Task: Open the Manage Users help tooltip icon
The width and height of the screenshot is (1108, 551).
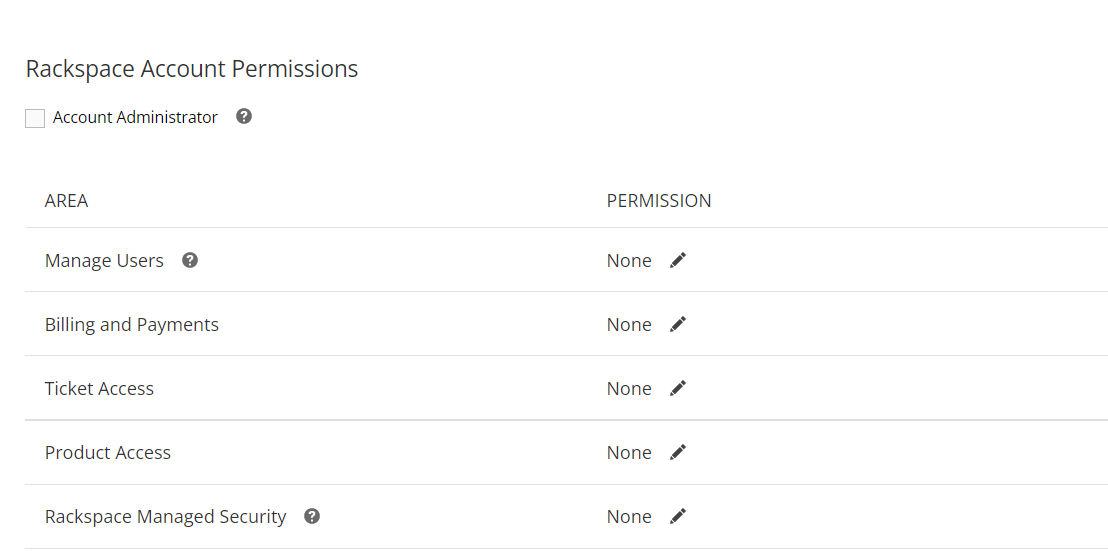Action: (x=190, y=260)
